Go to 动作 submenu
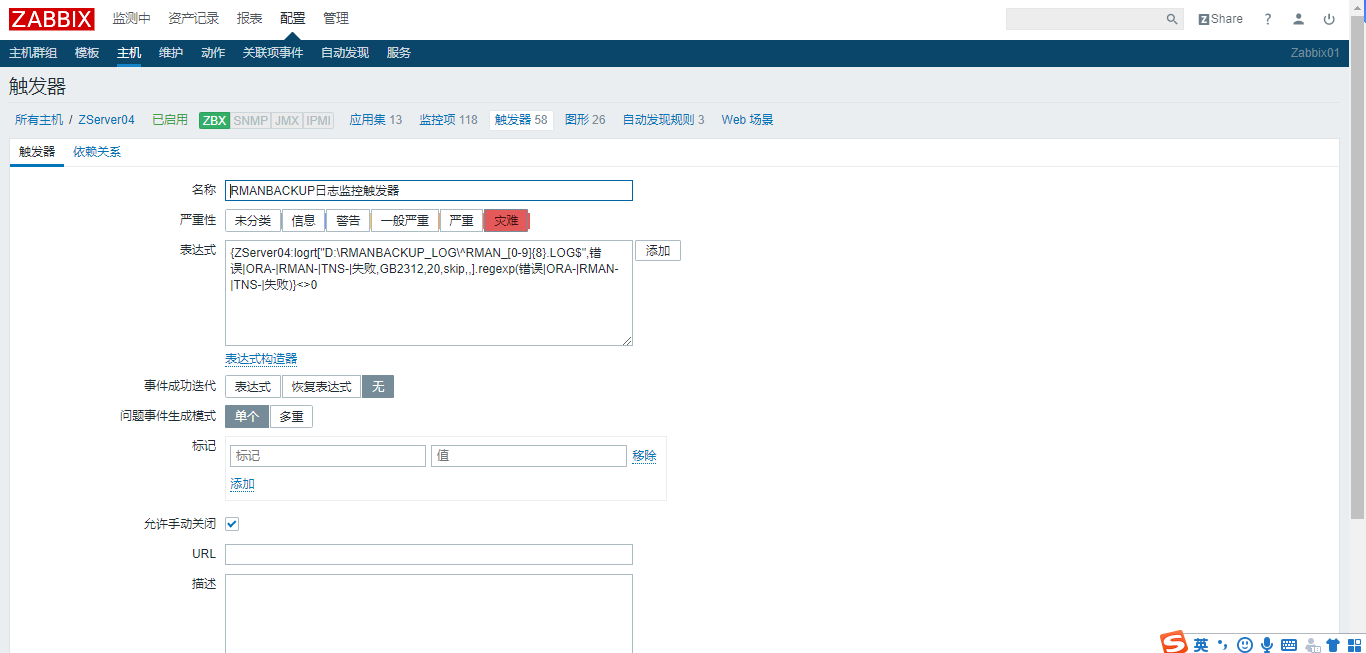 [x=213, y=53]
